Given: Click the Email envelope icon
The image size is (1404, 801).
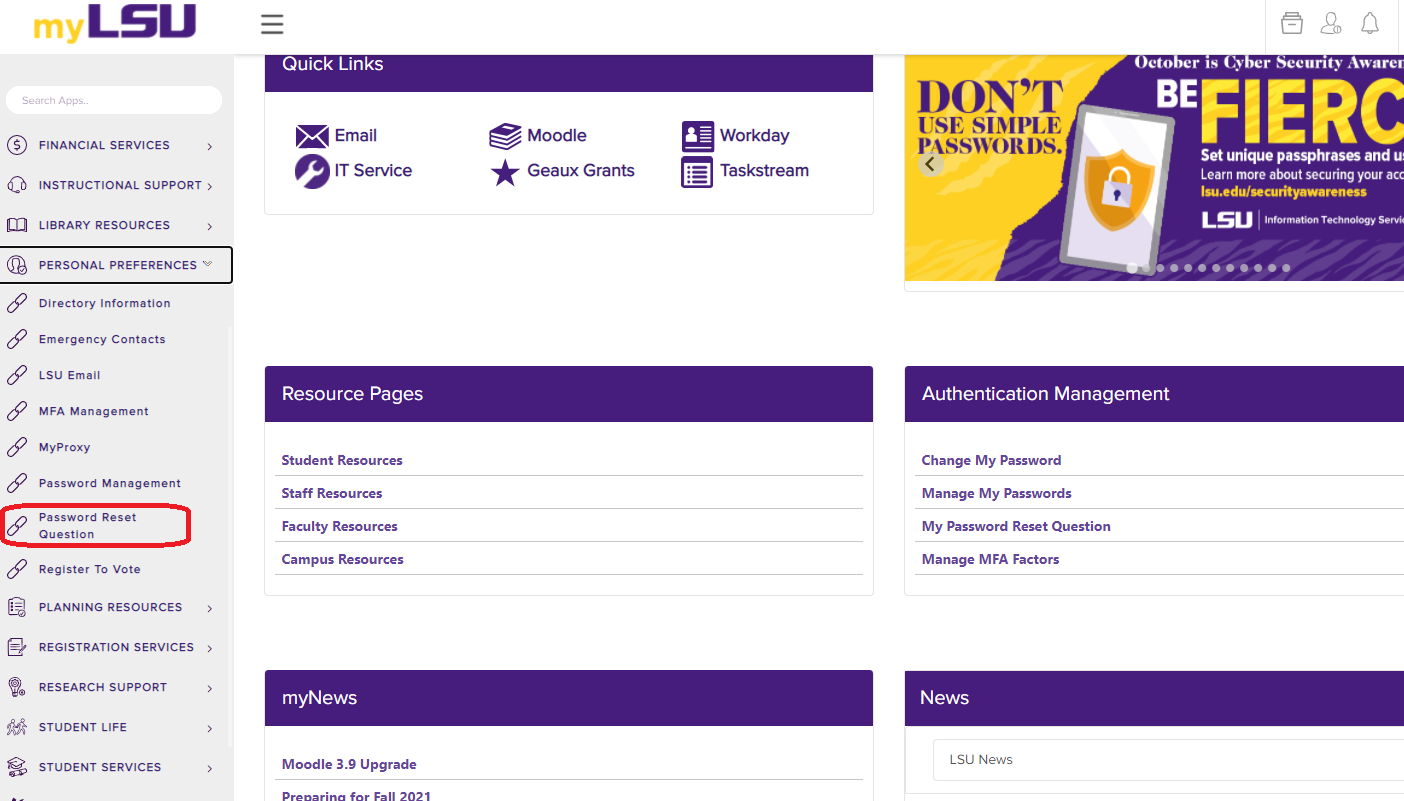Looking at the screenshot, I should (312, 136).
